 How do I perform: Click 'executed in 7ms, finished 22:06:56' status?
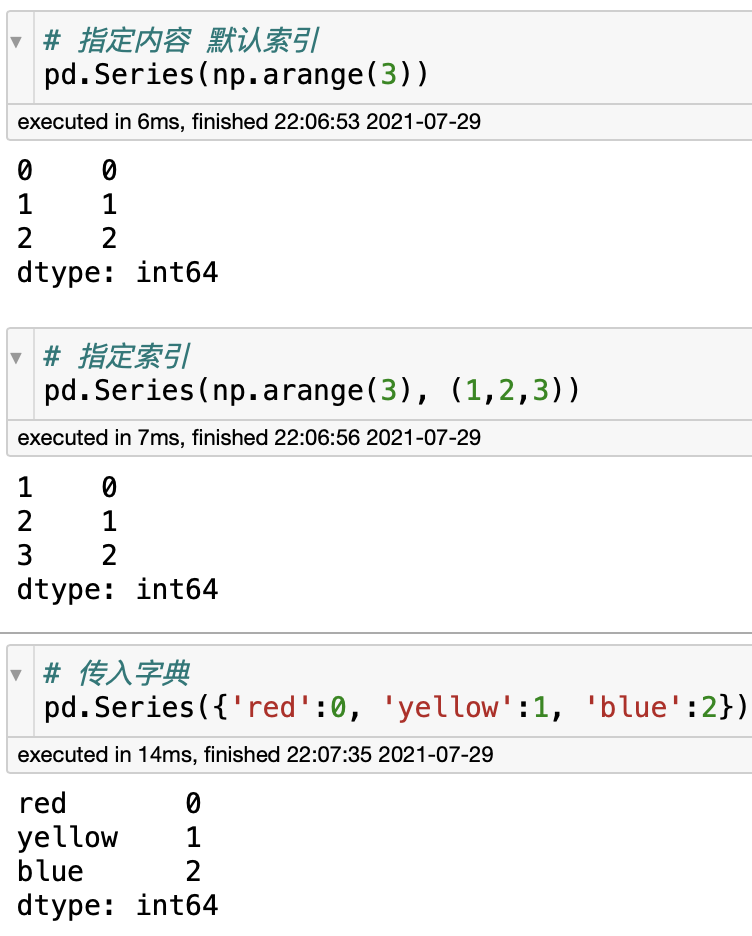click(x=249, y=438)
